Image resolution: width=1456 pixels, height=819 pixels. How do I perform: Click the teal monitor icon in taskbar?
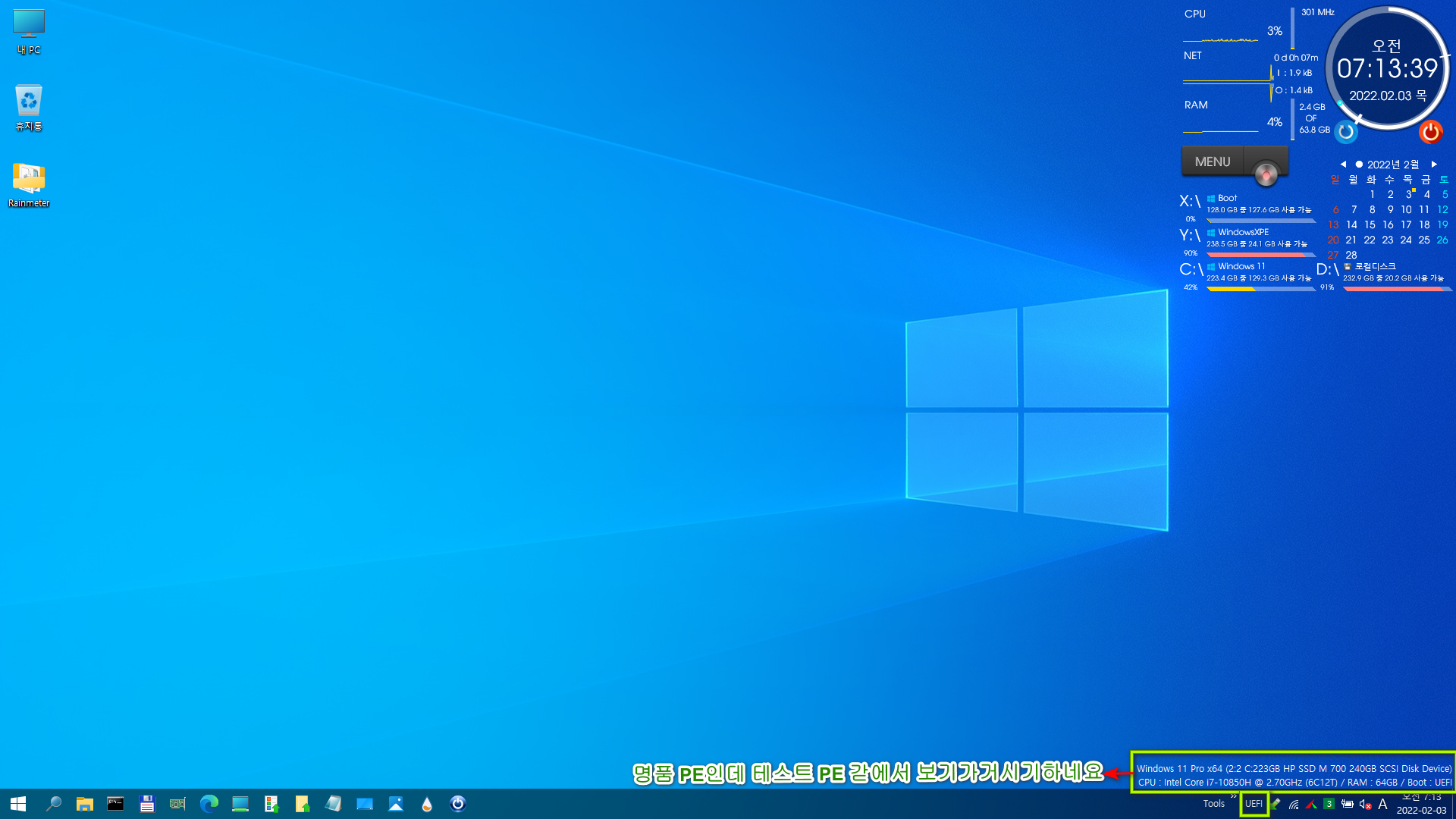tap(240, 804)
